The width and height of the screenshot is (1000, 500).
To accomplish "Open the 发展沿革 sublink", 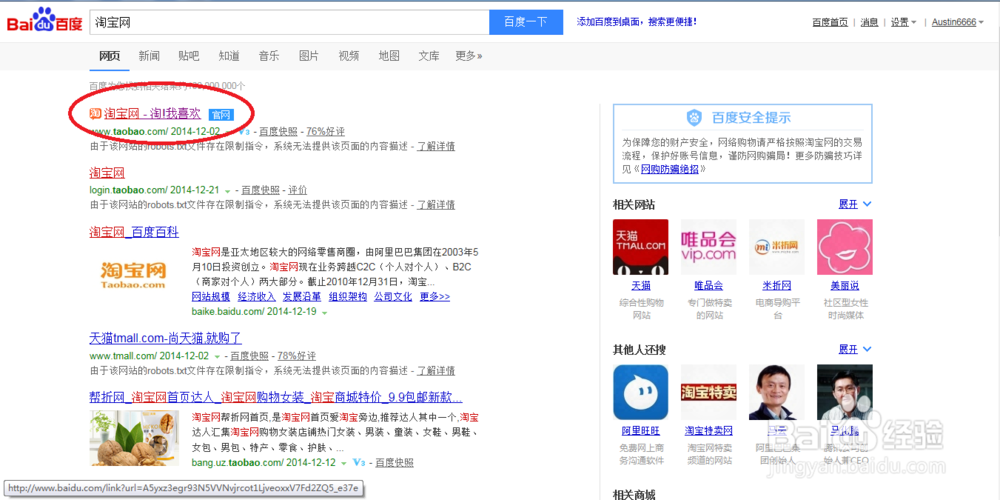I will 302,297.
